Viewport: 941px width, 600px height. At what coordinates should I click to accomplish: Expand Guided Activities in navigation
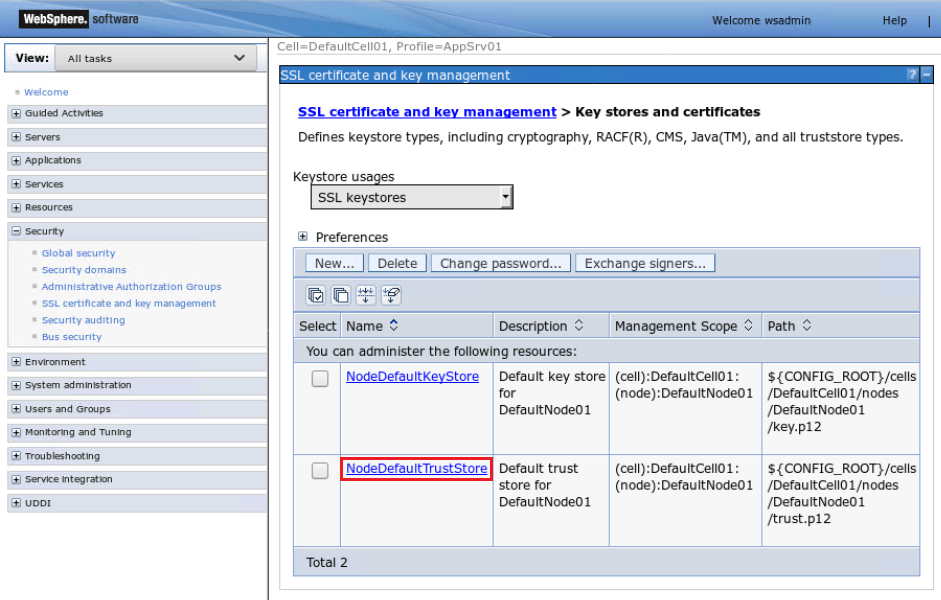[16, 113]
